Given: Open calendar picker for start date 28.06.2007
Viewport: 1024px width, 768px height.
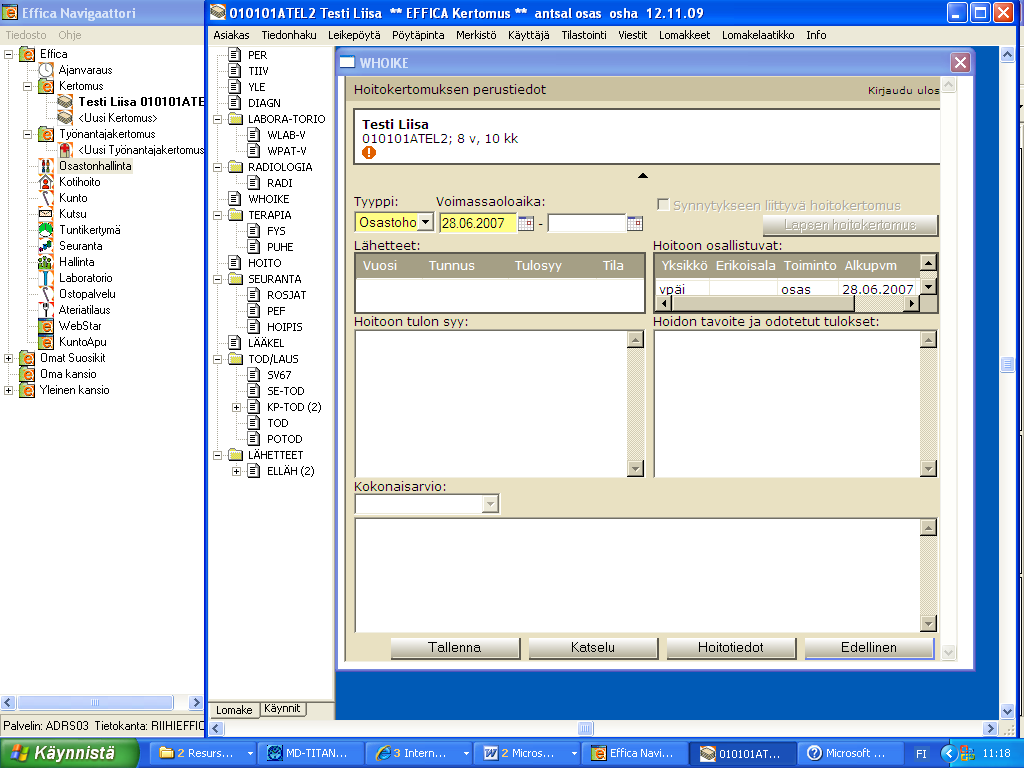Looking at the screenshot, I should point(526,223).
